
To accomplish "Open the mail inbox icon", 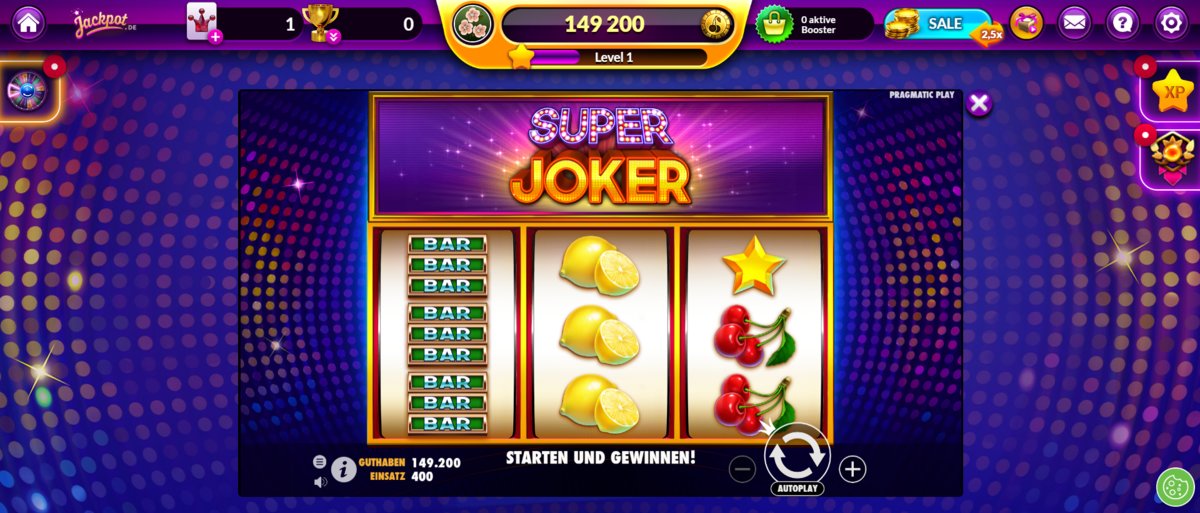I will point(1075,22).
